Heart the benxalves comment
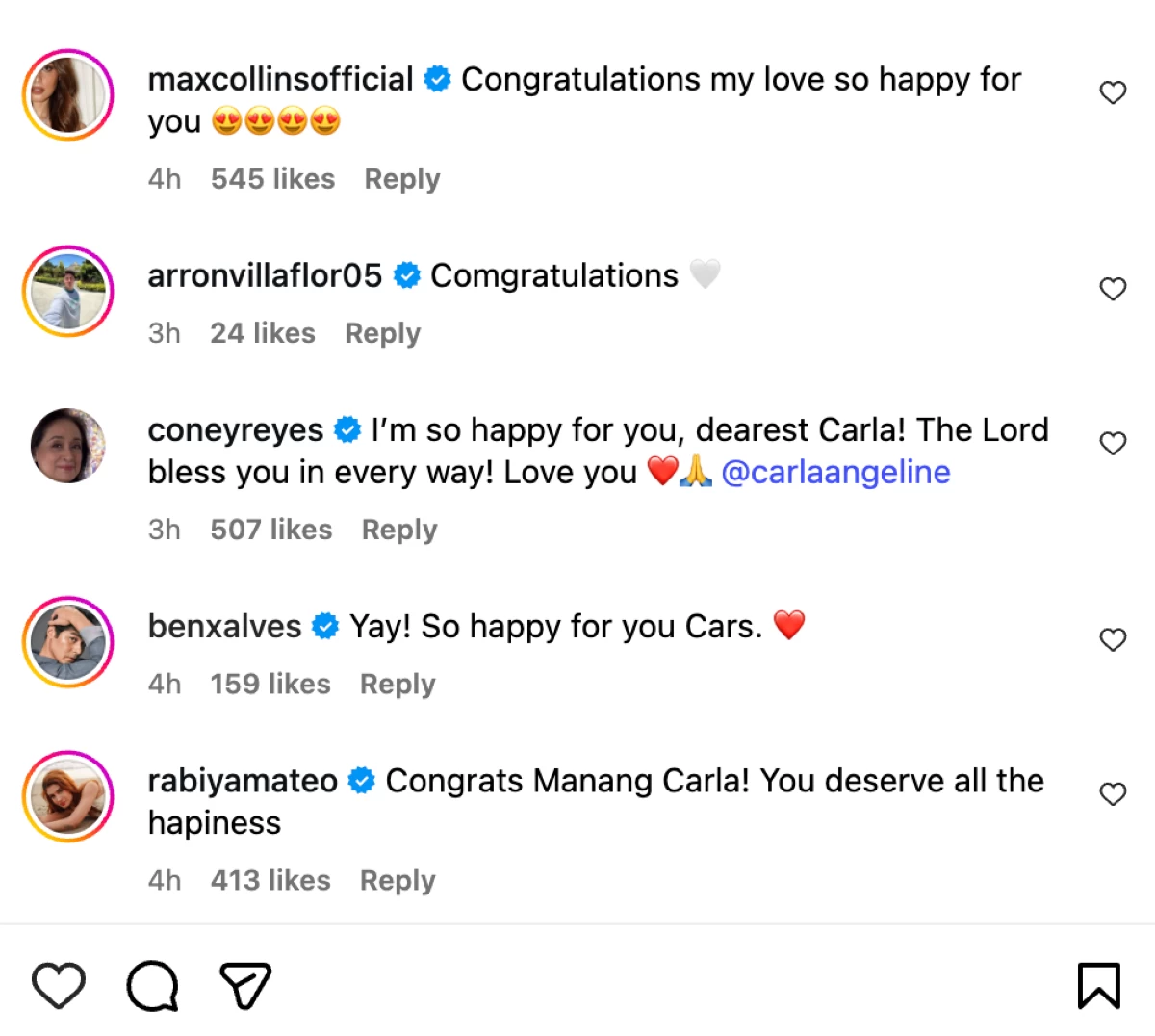 coord(1113,640)
